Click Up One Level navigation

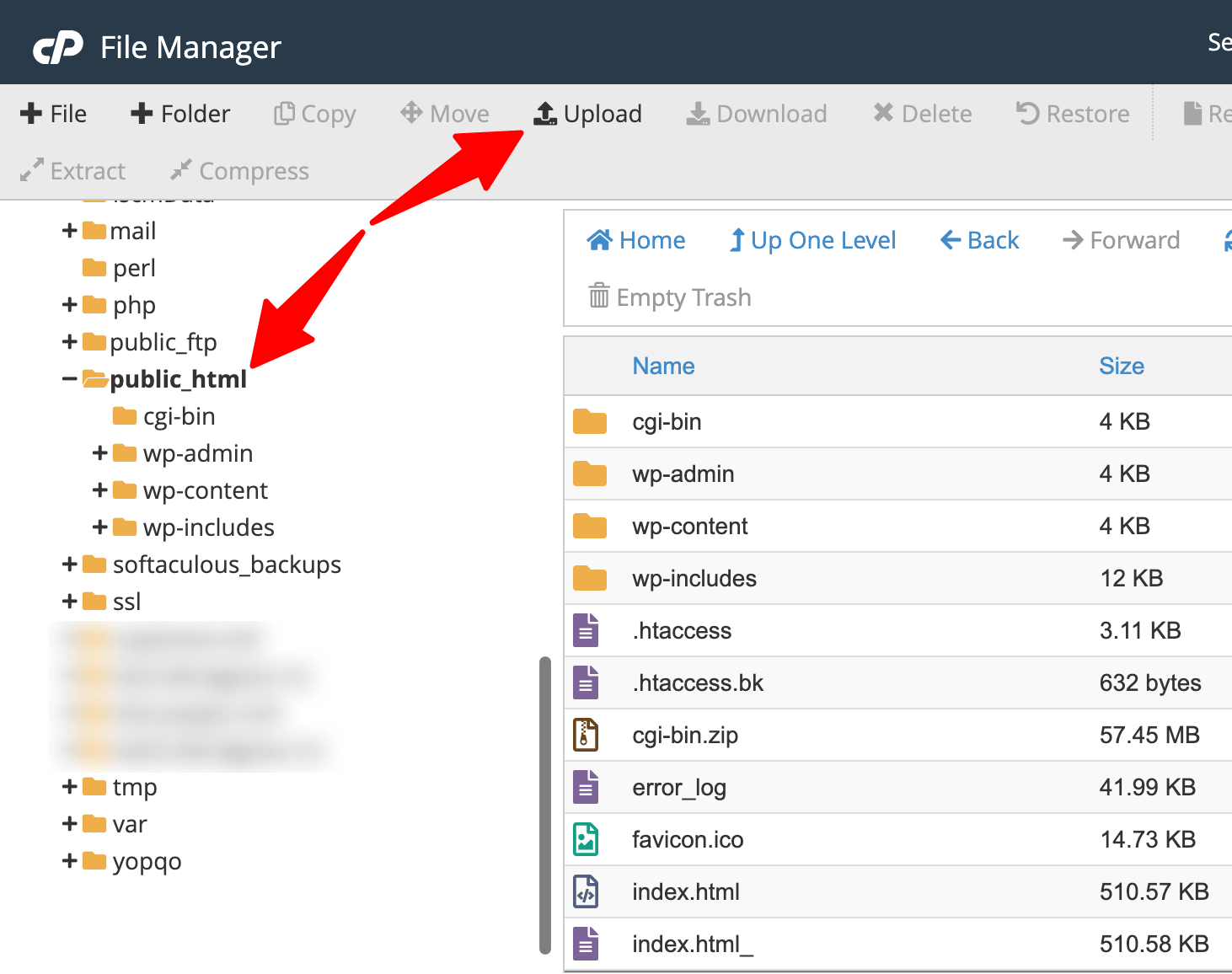pos(812,240)
